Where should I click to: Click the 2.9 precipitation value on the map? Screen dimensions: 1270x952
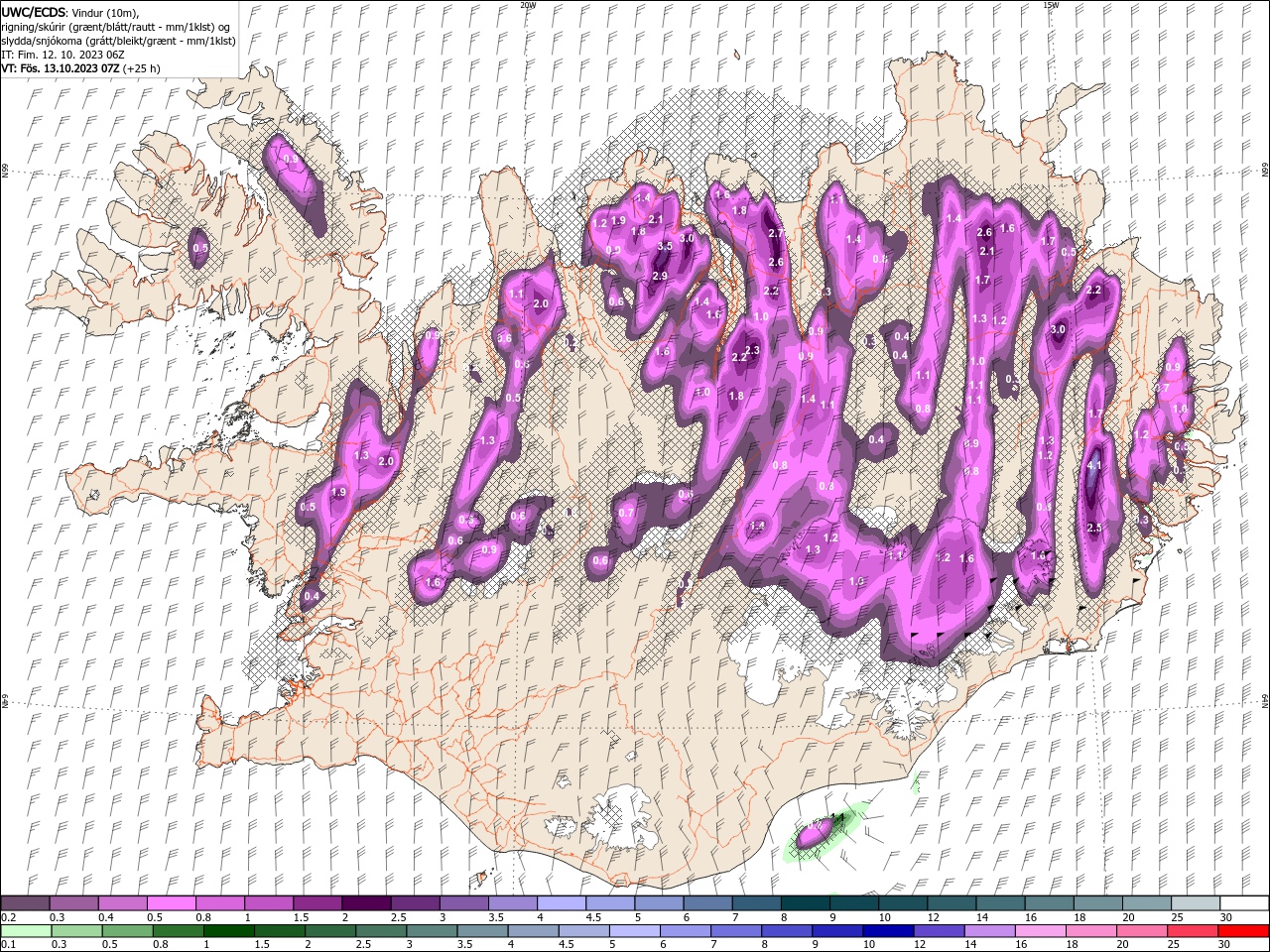click(x=660, y=277)
